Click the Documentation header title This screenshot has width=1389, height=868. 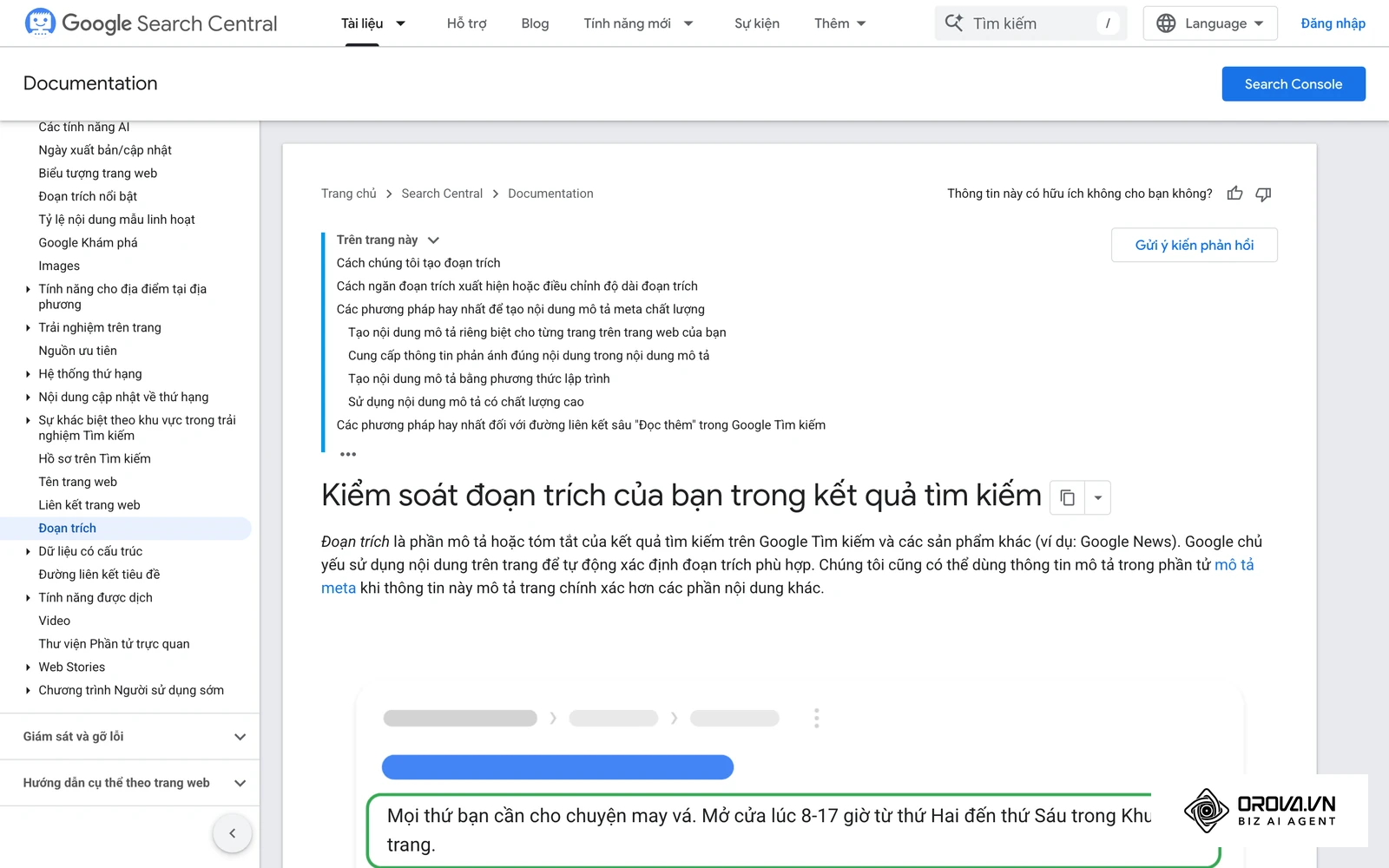90,83
